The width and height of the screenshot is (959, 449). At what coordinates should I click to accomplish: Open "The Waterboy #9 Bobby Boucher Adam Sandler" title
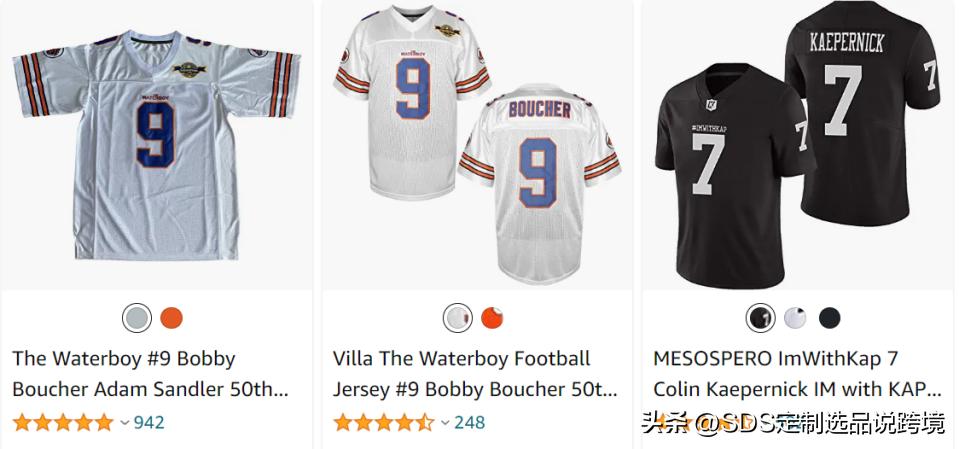coord(150,372)
